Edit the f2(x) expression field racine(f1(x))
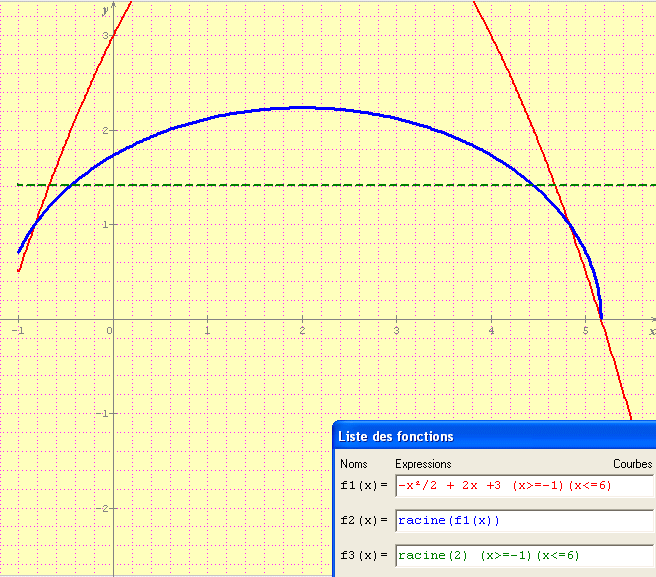This screenshot has height=577, width=656. [x=525, y=521]
